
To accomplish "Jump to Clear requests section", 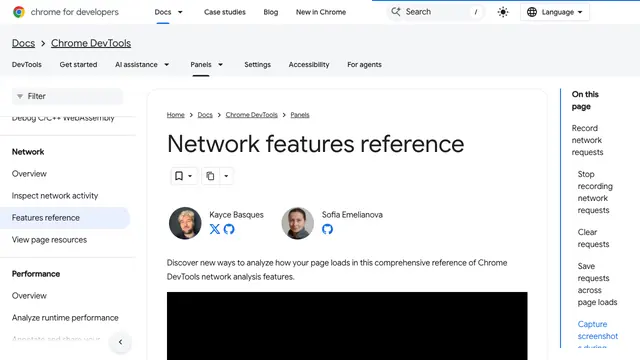I will coord(593,238).
